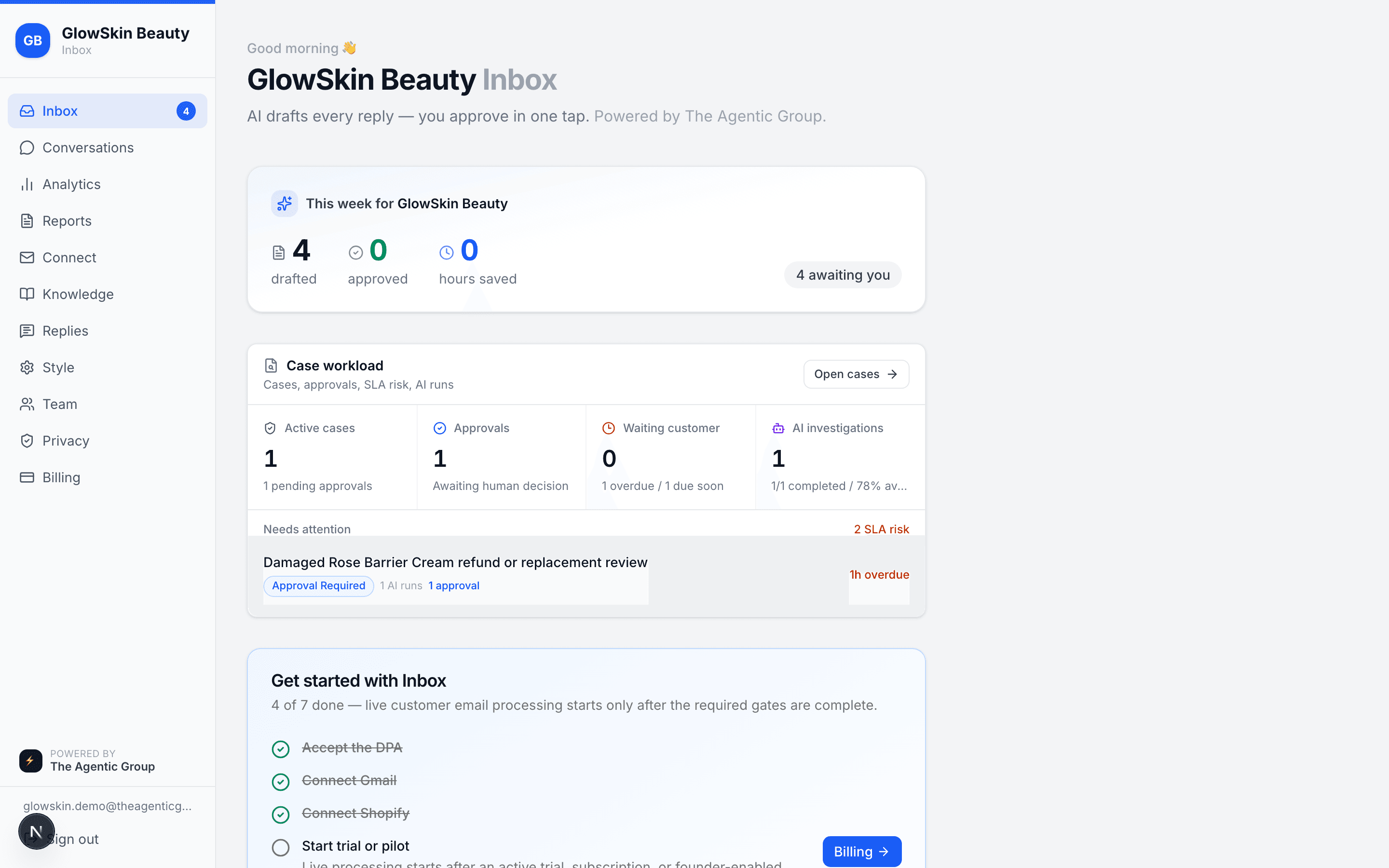Click the round N avatar badge

36,831
